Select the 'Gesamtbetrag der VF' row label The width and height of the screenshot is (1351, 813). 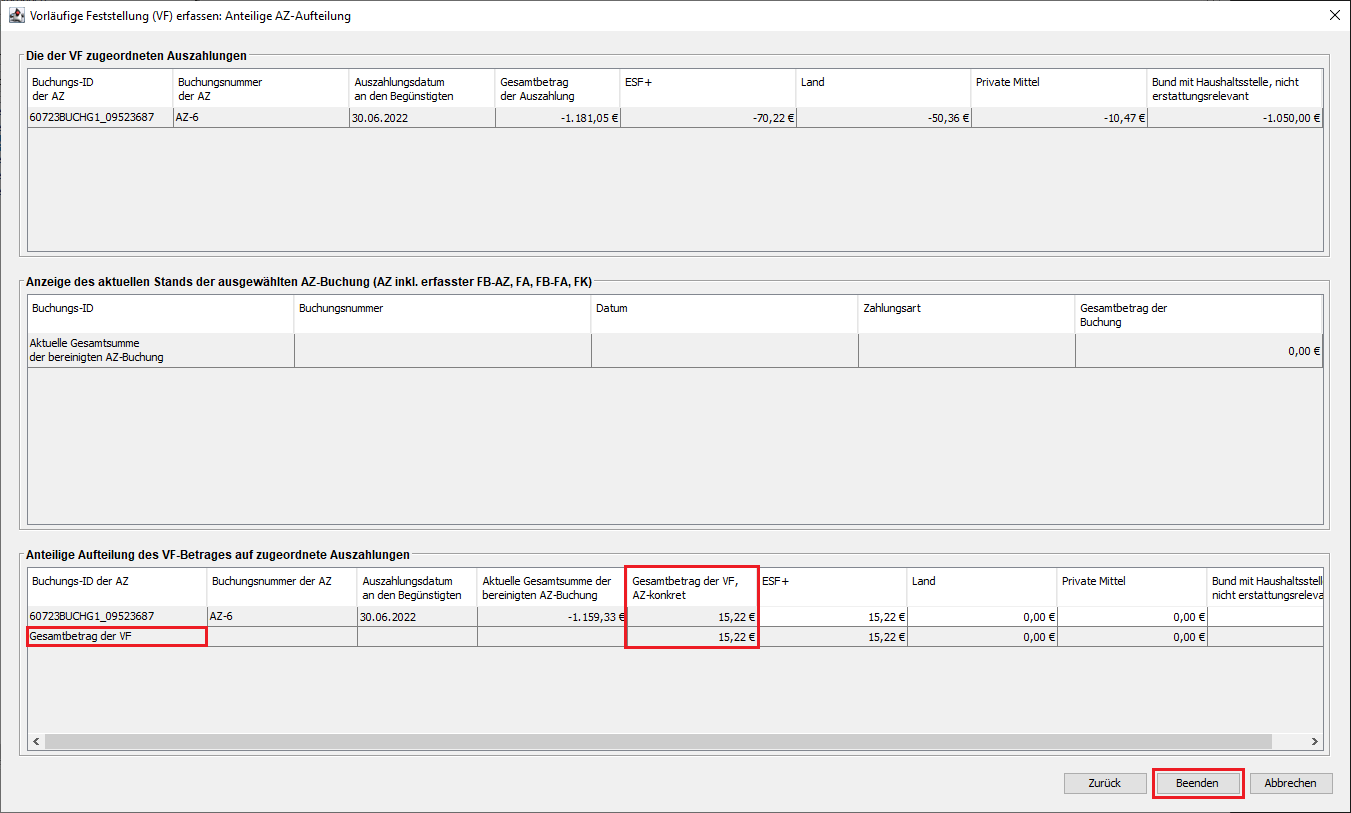pos(117,636)
